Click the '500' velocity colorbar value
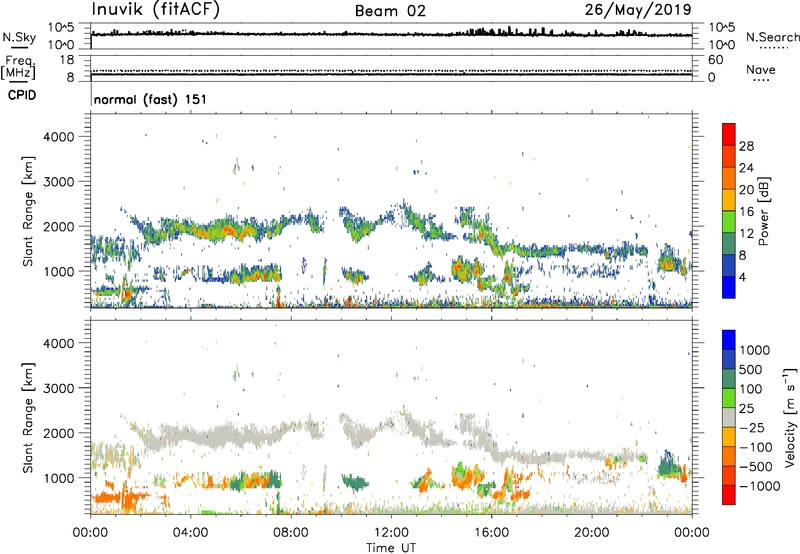 coord(750,369)
